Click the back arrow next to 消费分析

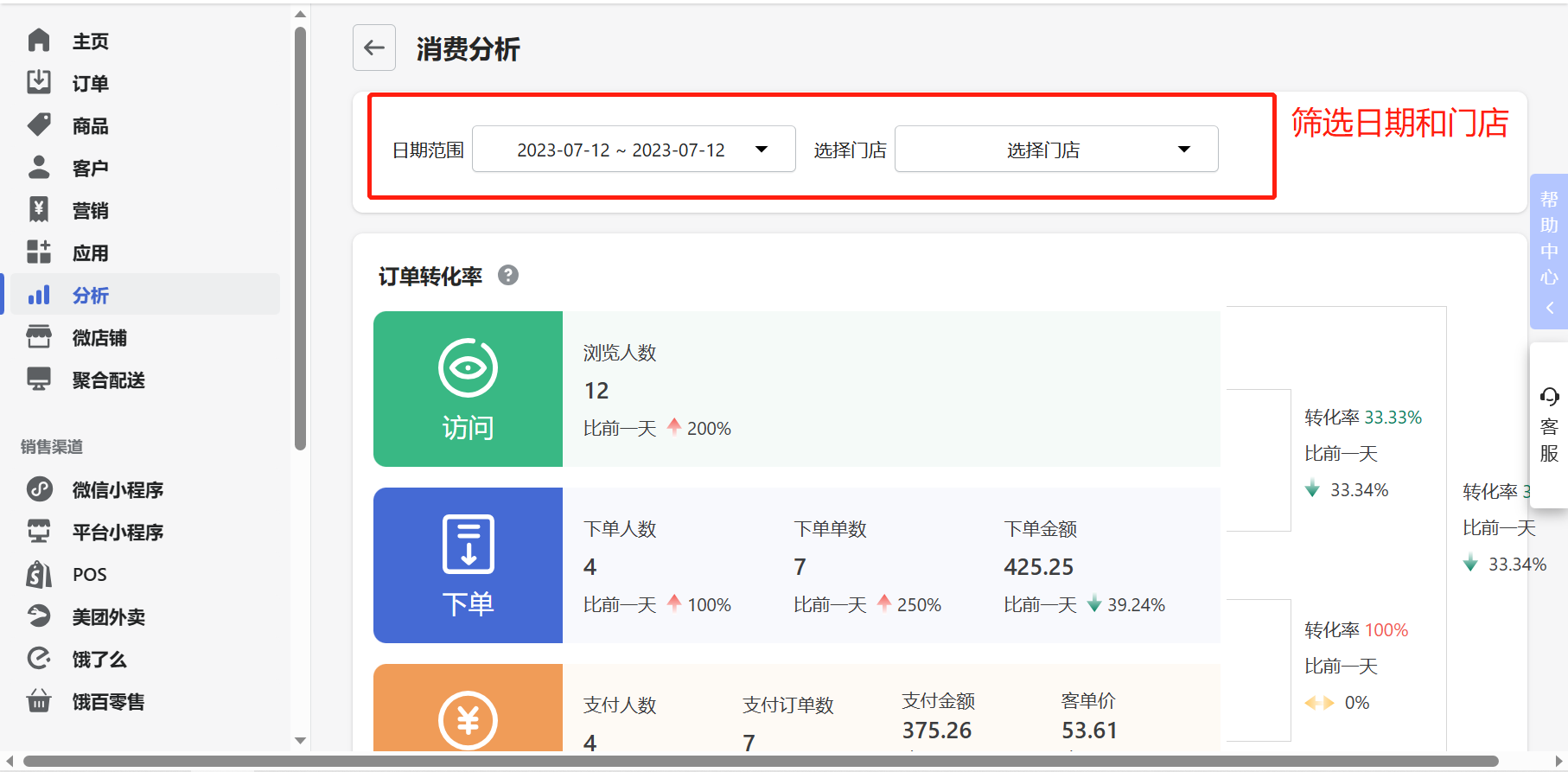pos(374,48)
